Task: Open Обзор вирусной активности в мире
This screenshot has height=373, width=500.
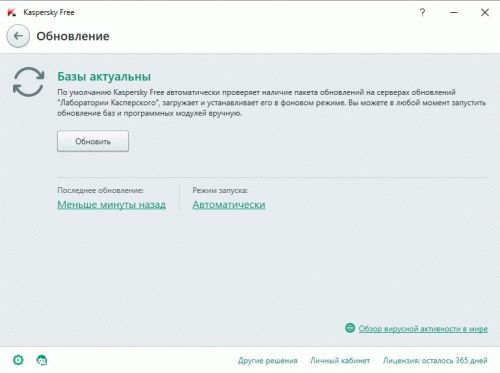Action: pos(423,329)
